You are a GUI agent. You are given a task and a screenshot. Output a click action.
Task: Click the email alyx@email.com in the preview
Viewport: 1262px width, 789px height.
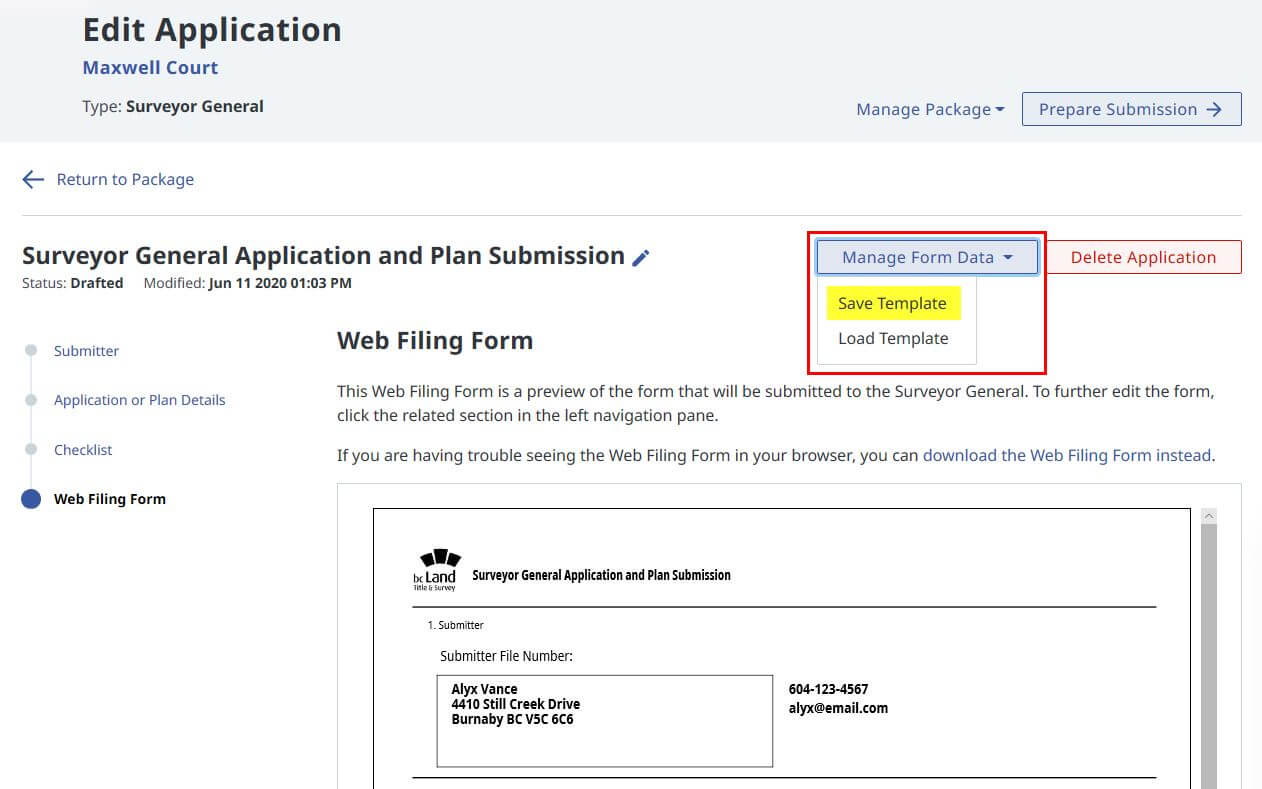(838, 708)
